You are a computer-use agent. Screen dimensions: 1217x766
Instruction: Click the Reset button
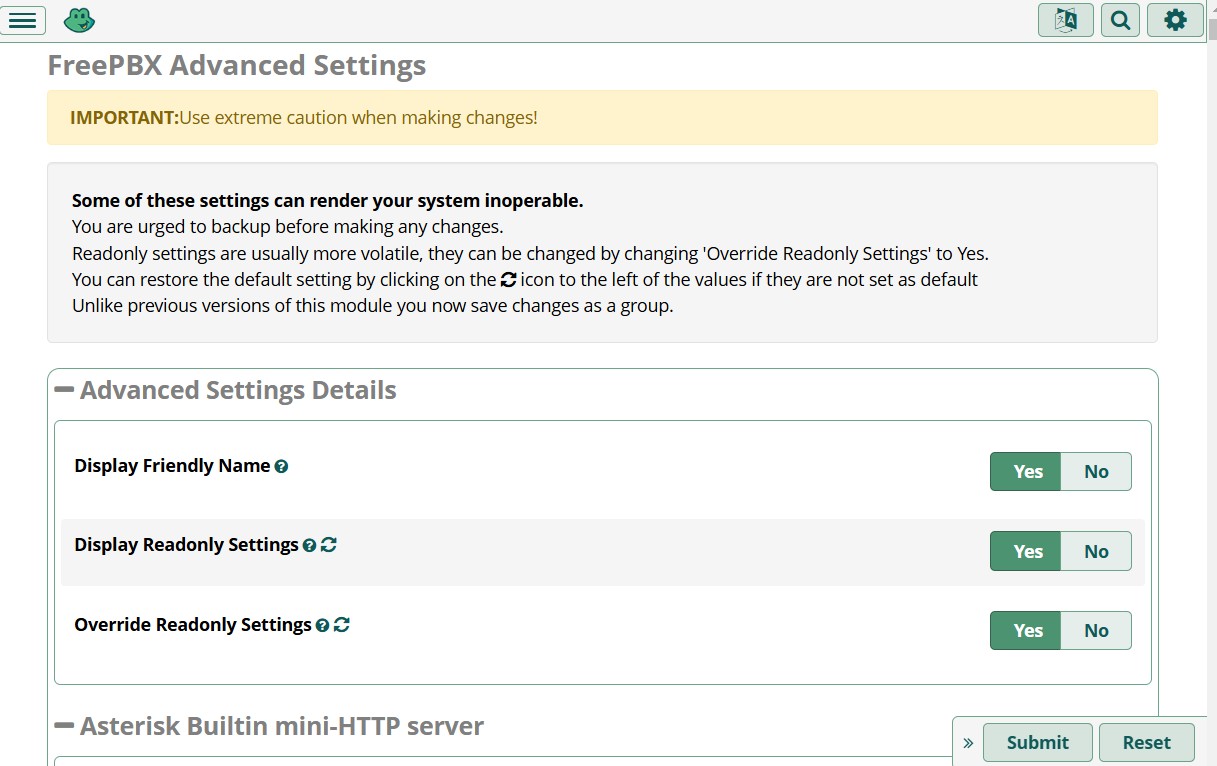pyautogui.click(x=1146, y=743)
